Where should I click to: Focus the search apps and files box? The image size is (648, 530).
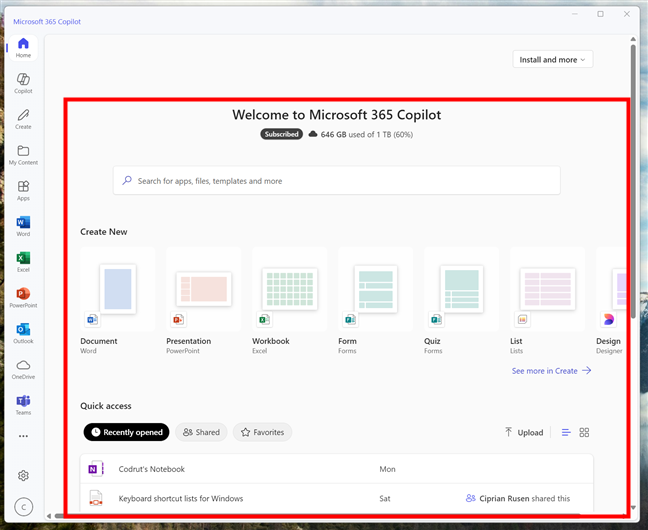click(x=337, y=181)
